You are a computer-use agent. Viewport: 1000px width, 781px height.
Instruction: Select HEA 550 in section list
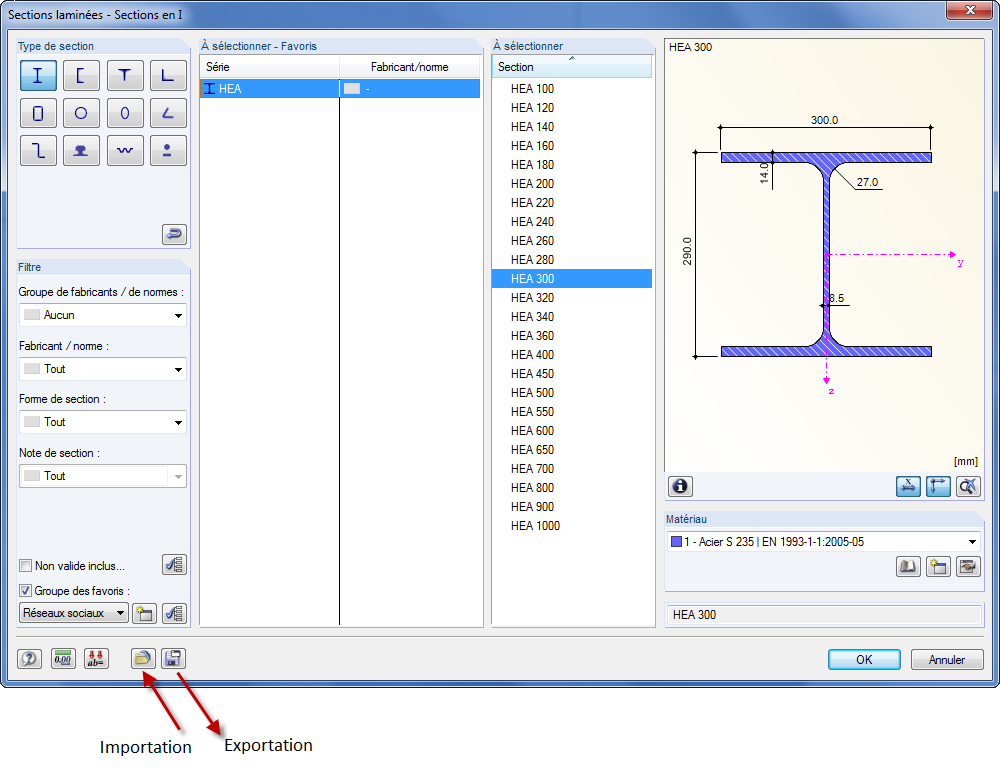[x=572, y=412]
